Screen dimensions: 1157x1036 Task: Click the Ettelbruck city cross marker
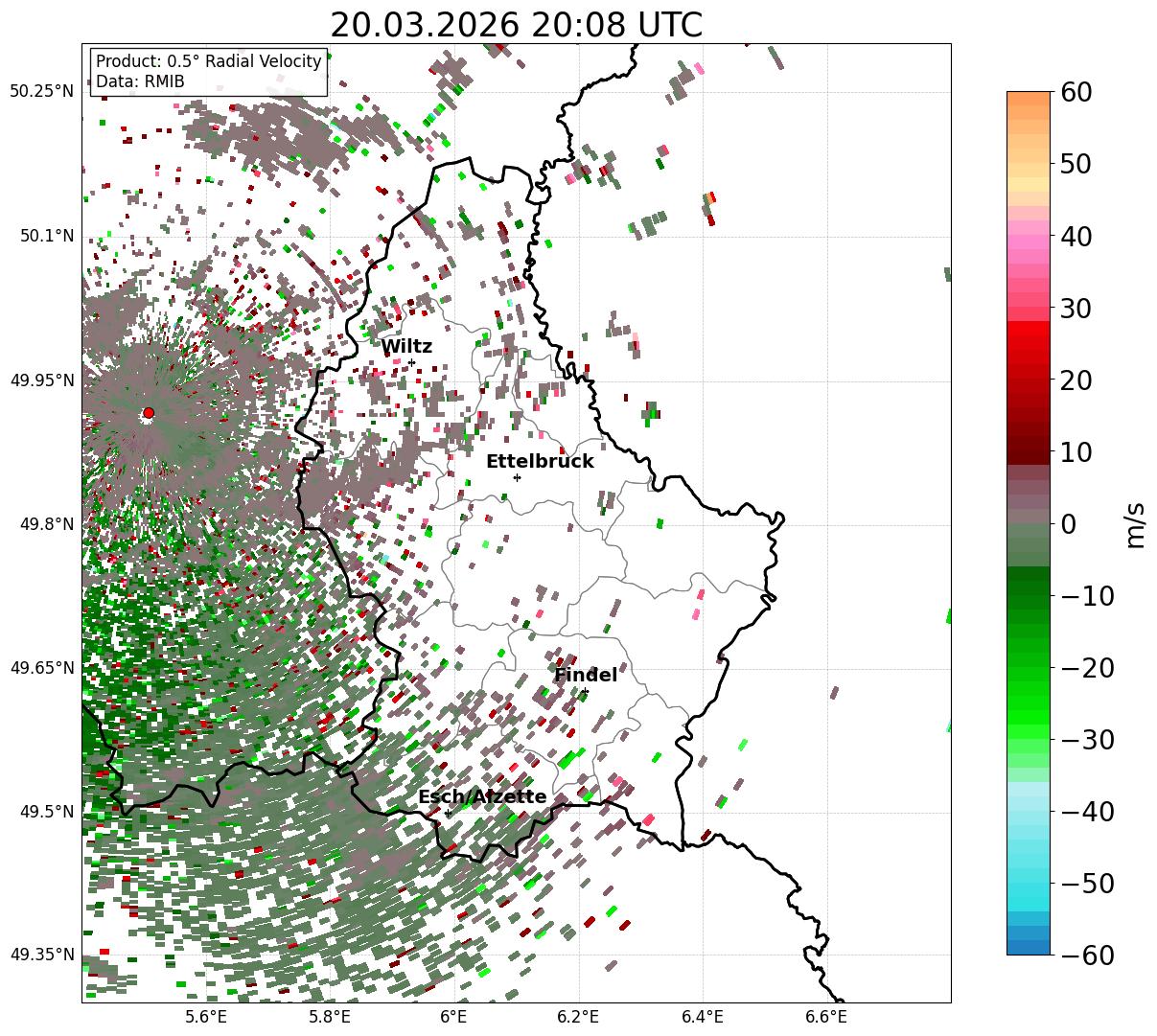tap(517, 477)
